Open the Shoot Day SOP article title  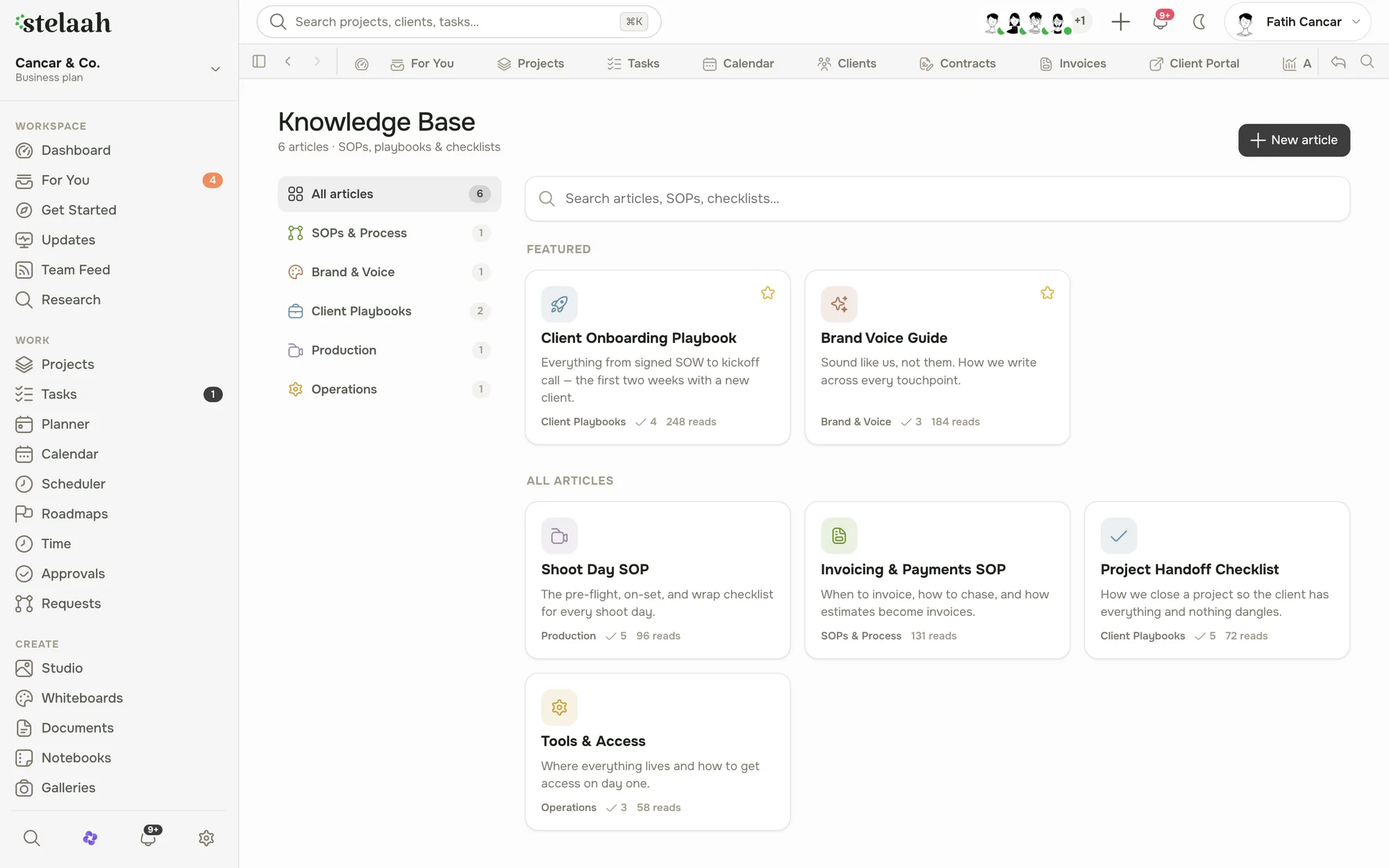coord(594,569)
